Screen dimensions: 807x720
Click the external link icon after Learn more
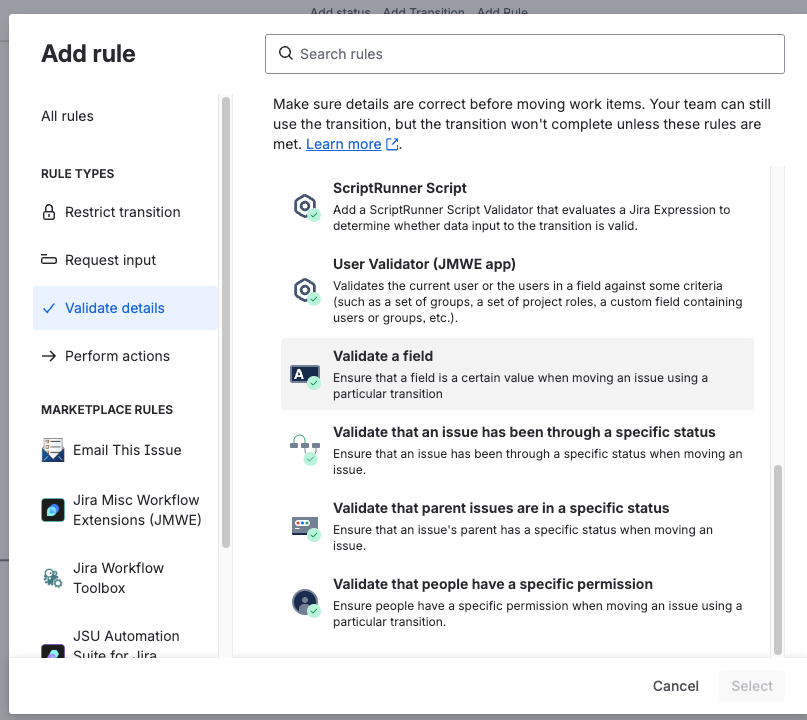[392, 144]
